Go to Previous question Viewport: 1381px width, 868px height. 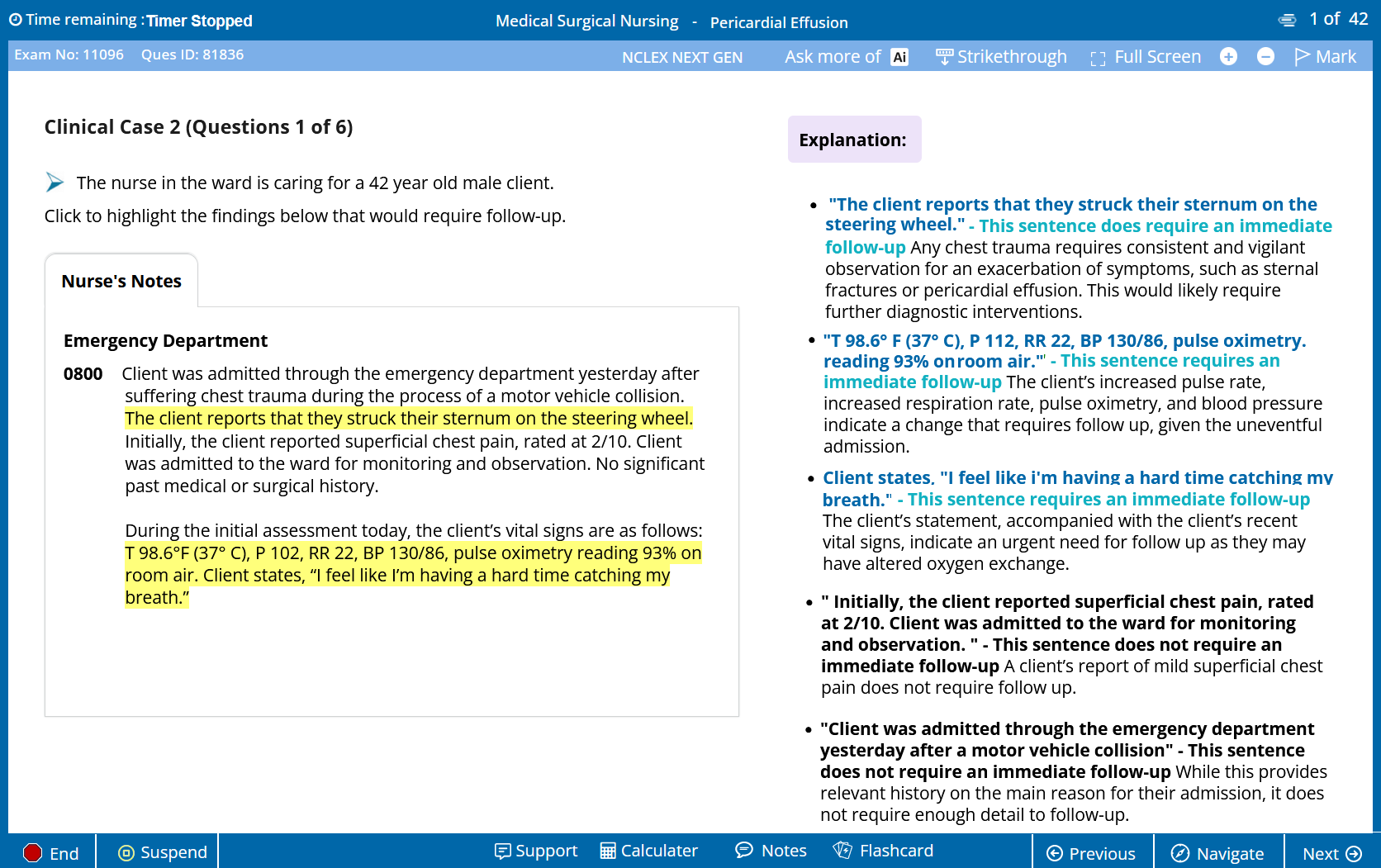(x=1091, y=853)
